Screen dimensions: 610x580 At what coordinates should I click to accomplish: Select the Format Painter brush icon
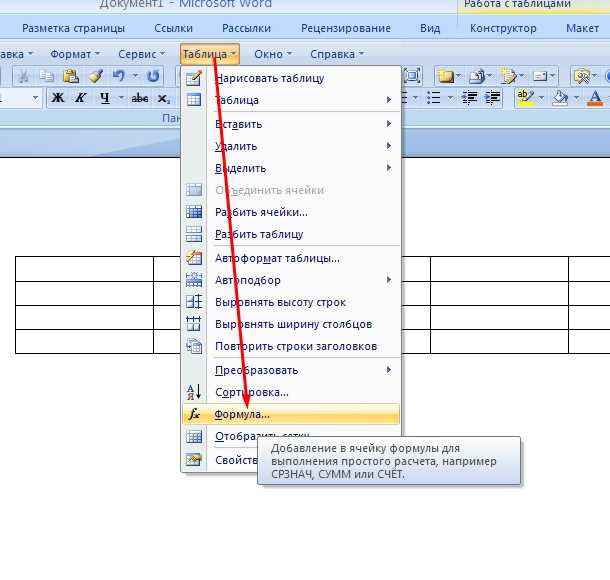click(95, 76)
